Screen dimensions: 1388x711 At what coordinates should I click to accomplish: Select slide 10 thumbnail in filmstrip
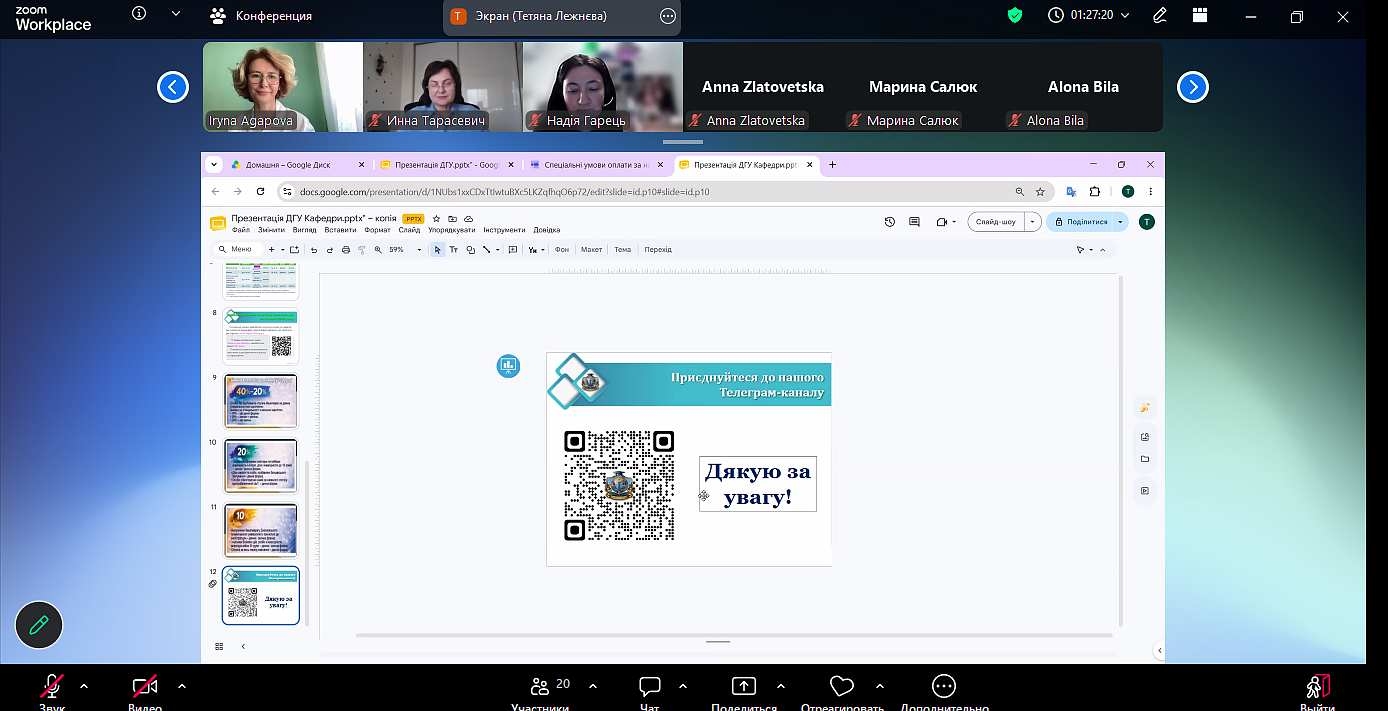pyautogui.click(x=261, y=466)
